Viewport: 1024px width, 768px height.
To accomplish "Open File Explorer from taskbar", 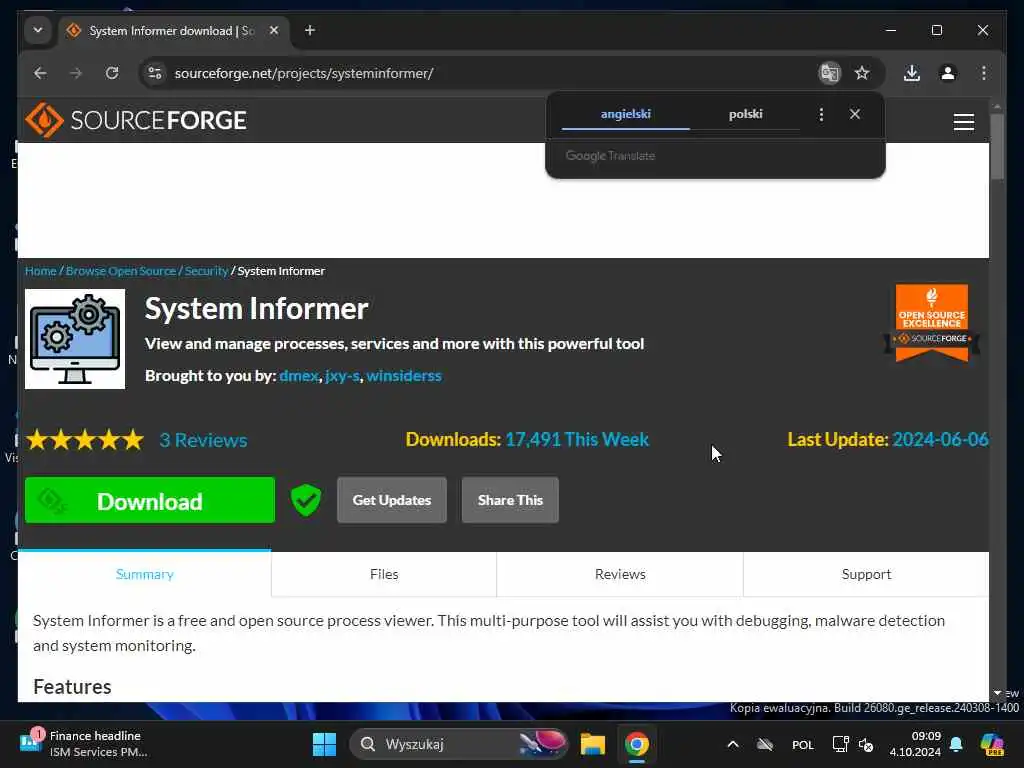I will click(592, 744).
